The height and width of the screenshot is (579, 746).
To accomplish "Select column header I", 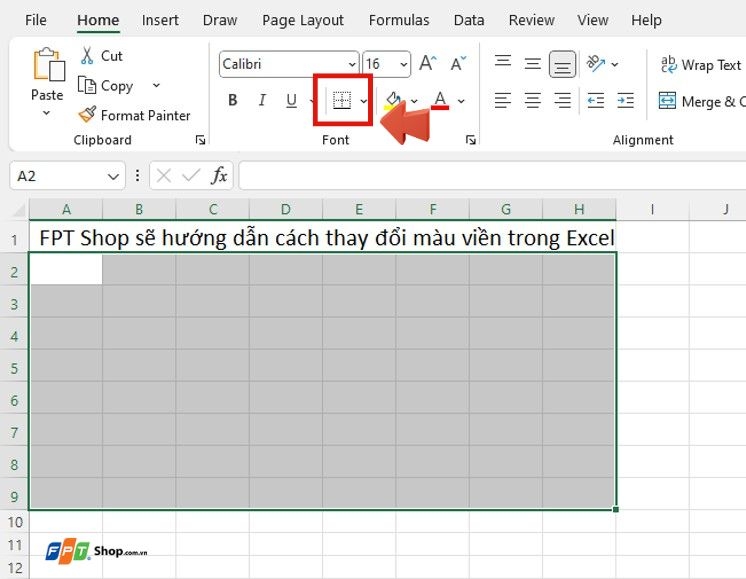I will tap(652, 209).
